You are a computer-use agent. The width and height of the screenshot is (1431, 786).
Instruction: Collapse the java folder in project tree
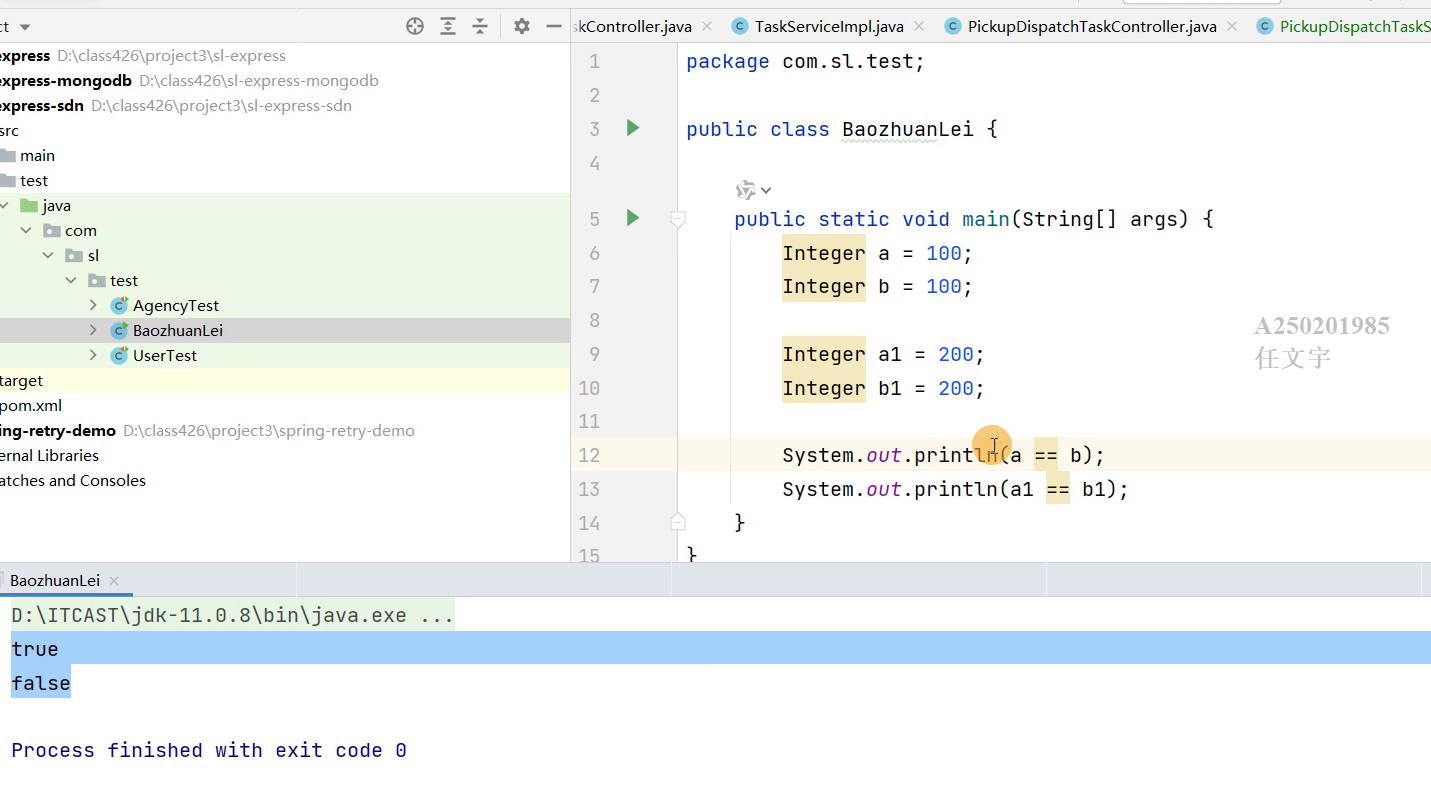pyautogui.click(x=6, y=205)
